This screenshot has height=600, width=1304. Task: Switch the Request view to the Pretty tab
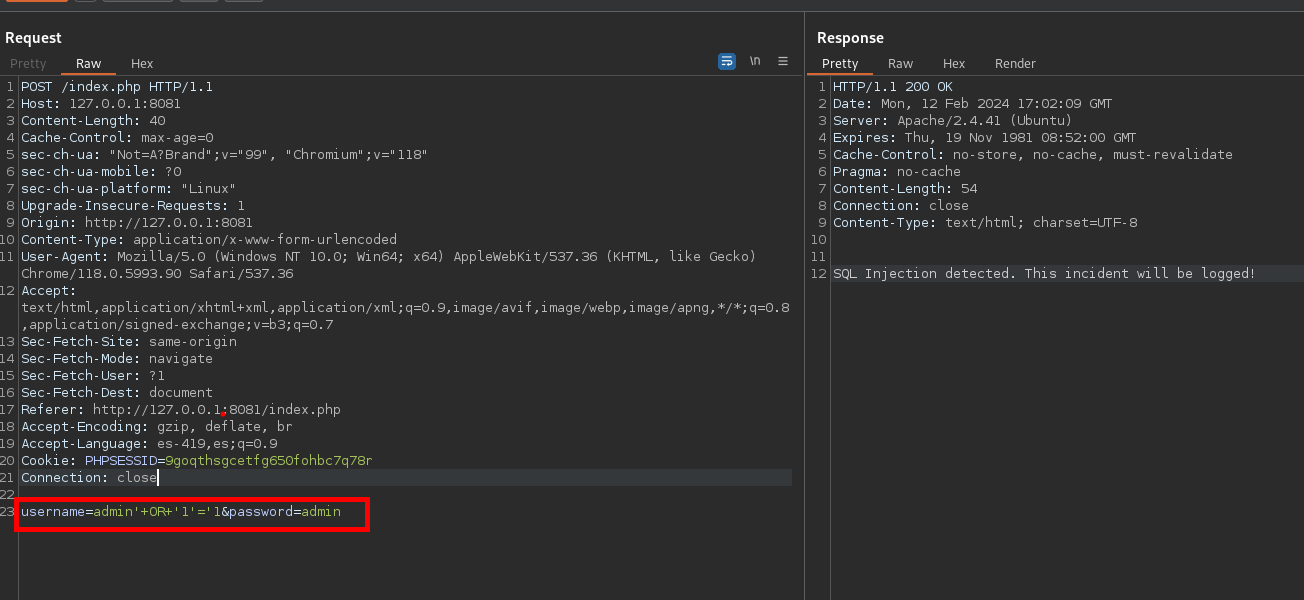pos(28,63)
